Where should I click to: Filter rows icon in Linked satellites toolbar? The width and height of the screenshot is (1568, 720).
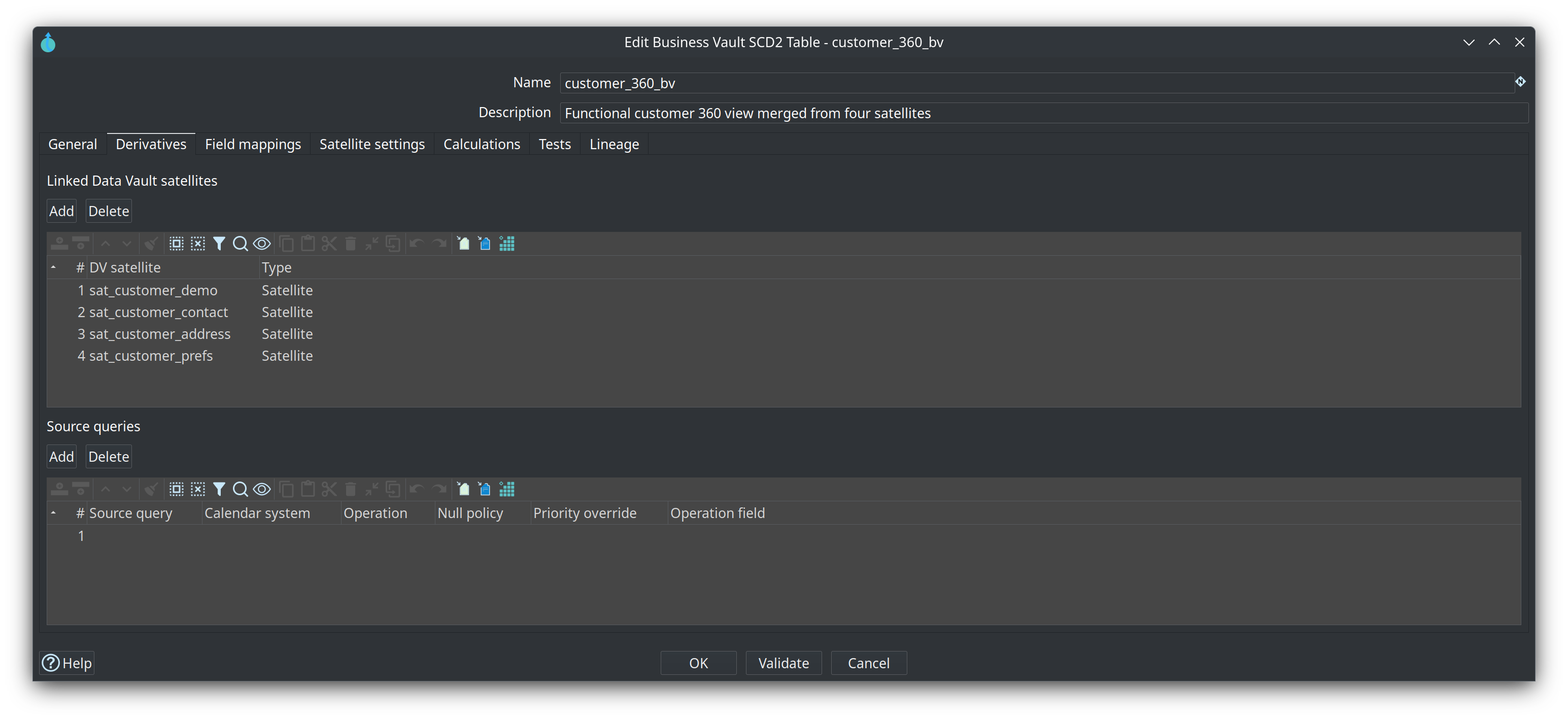coord(219,244)
